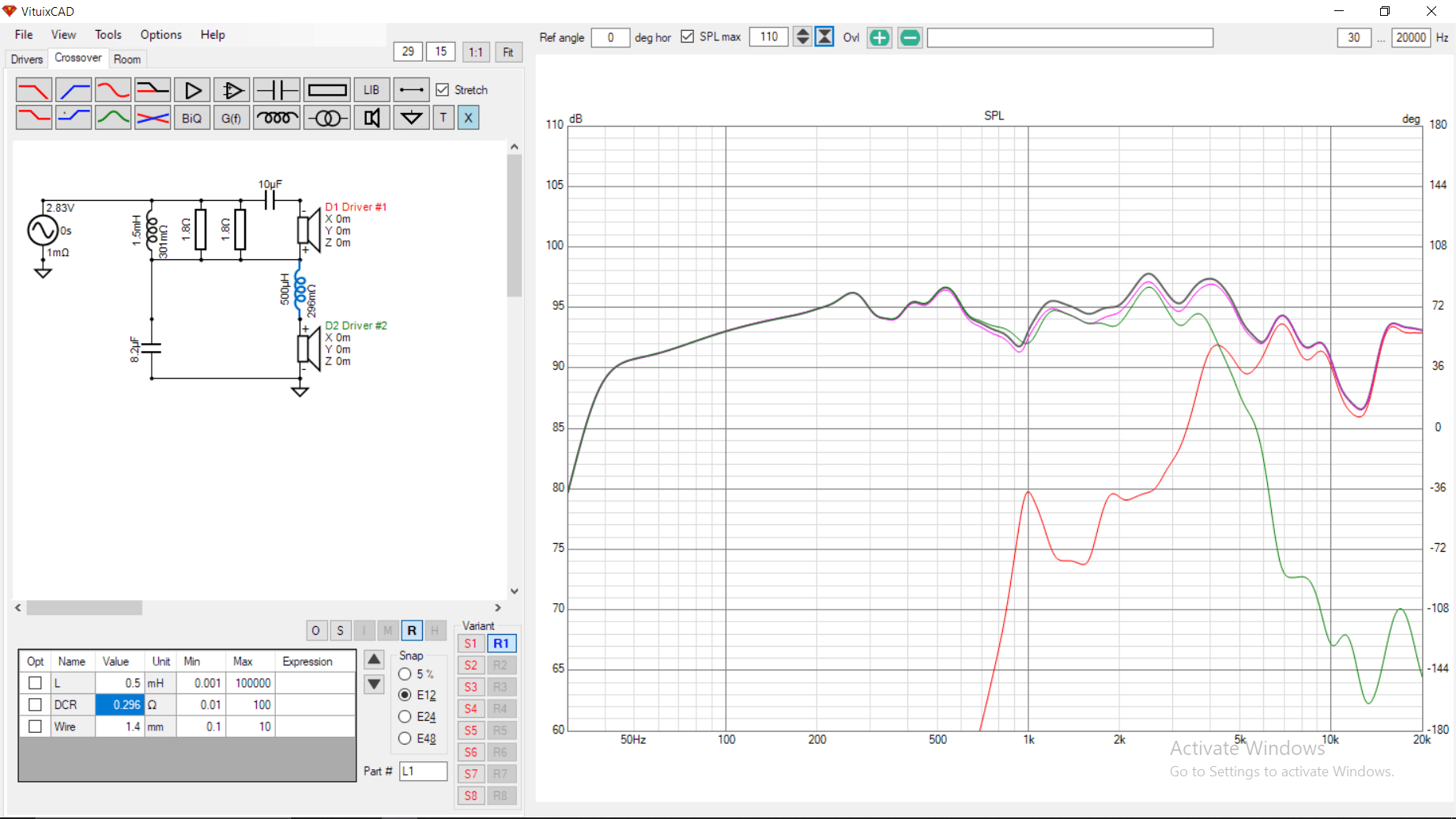
Task: Add an operational amplifier component
Action: [x=232, y=90]
